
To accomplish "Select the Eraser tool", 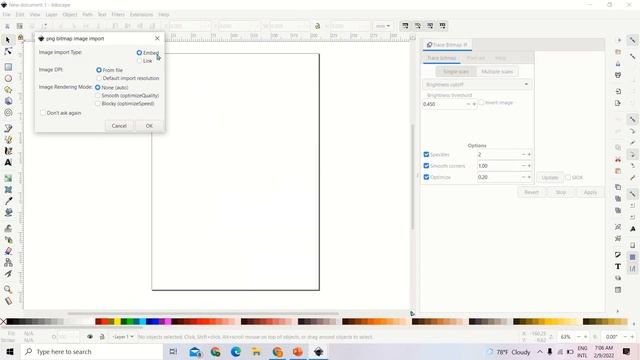I will [8, 251].
